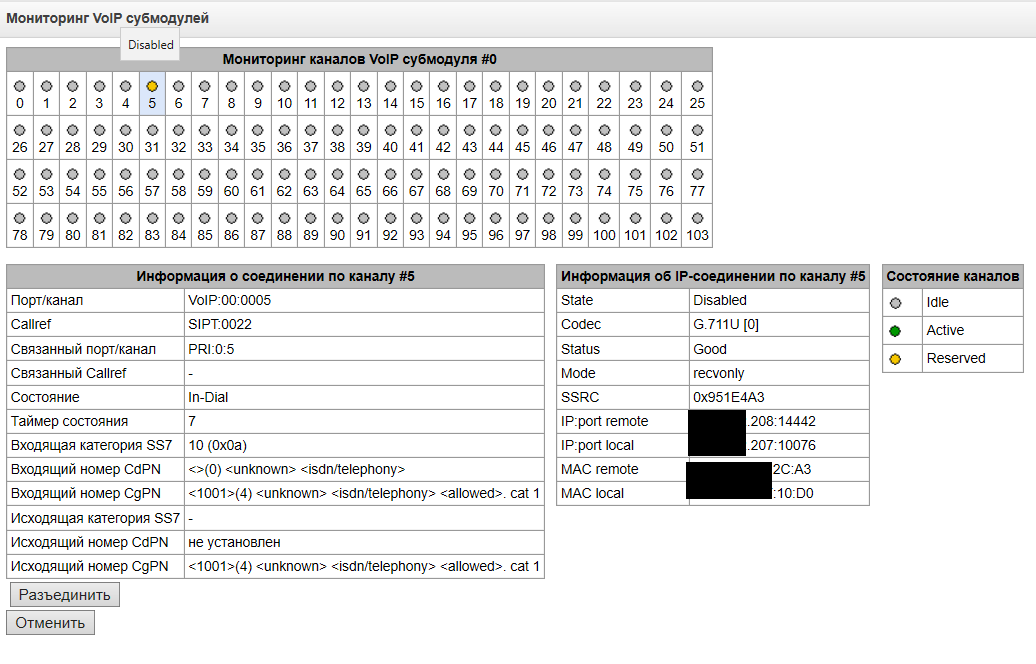Open channel 12 status indicator

coord(338,86)
